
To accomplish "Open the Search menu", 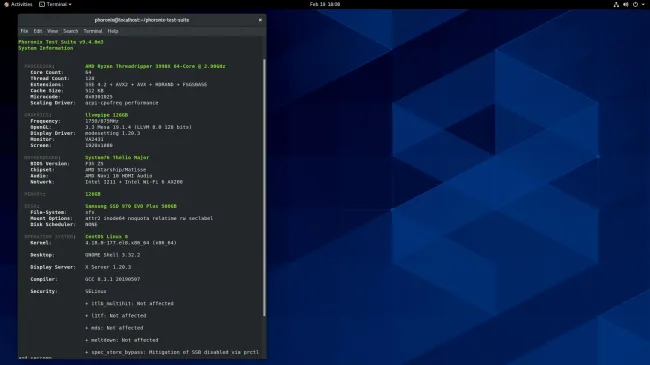I will (x=70, y=31).
